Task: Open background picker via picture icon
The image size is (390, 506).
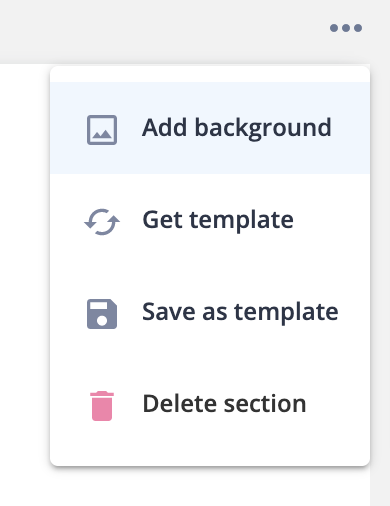Action: 102,130
